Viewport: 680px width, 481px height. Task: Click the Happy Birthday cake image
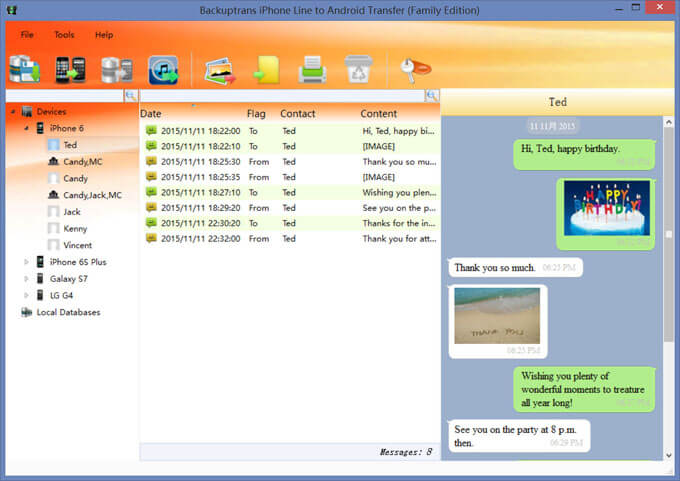coord(607,208)
